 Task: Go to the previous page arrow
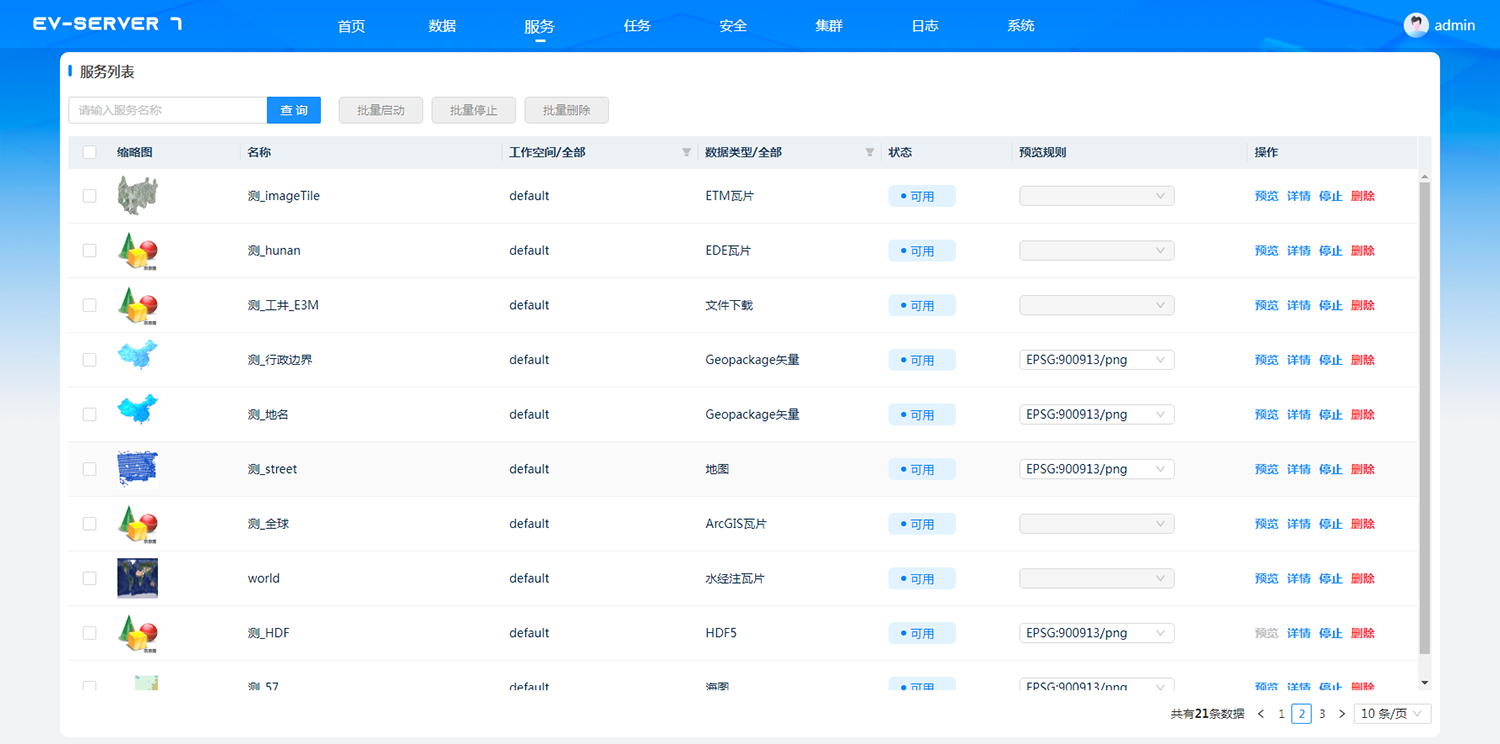1261,714
